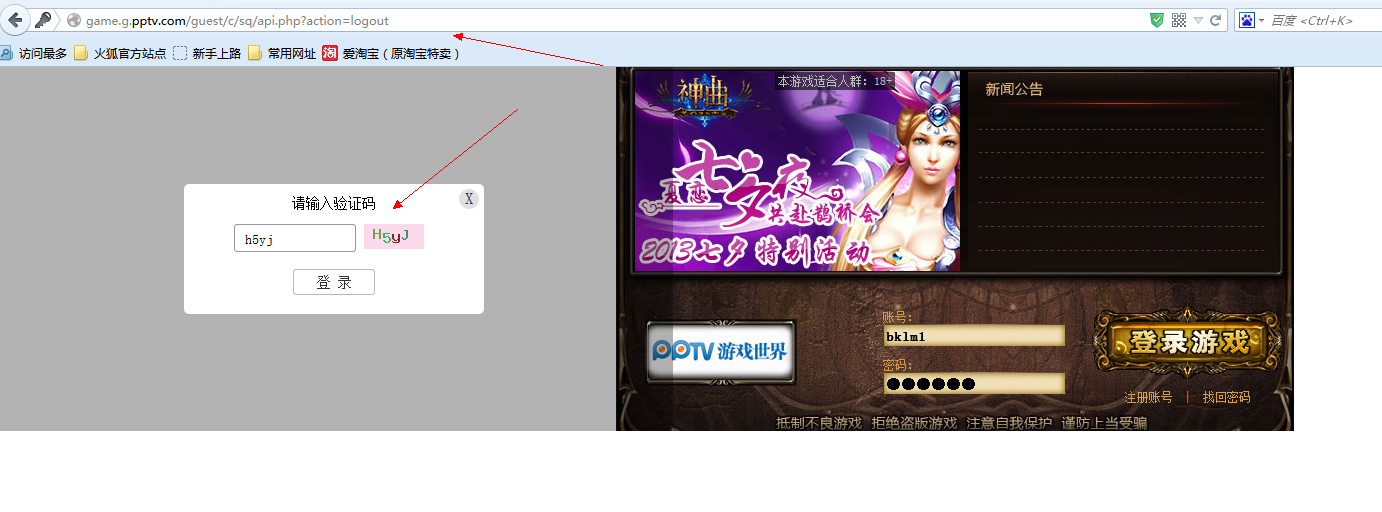Close the captcha dialog with X
Image resolution: width=1382 pixels, height=512 pixels.
469,199
